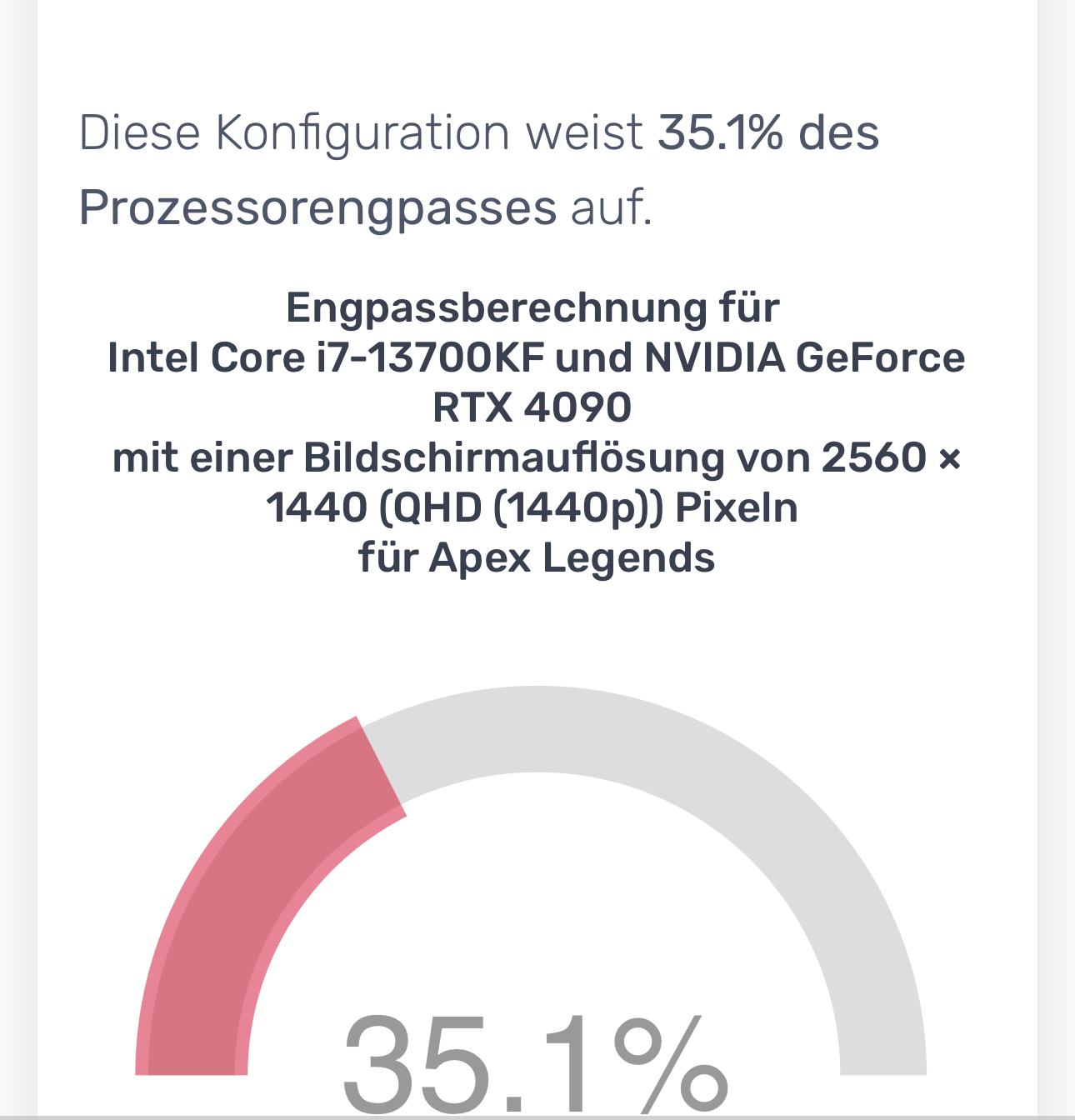Click the bold "35.1% des" summary text
1075x1120 pixels.
tap(767, 132)
